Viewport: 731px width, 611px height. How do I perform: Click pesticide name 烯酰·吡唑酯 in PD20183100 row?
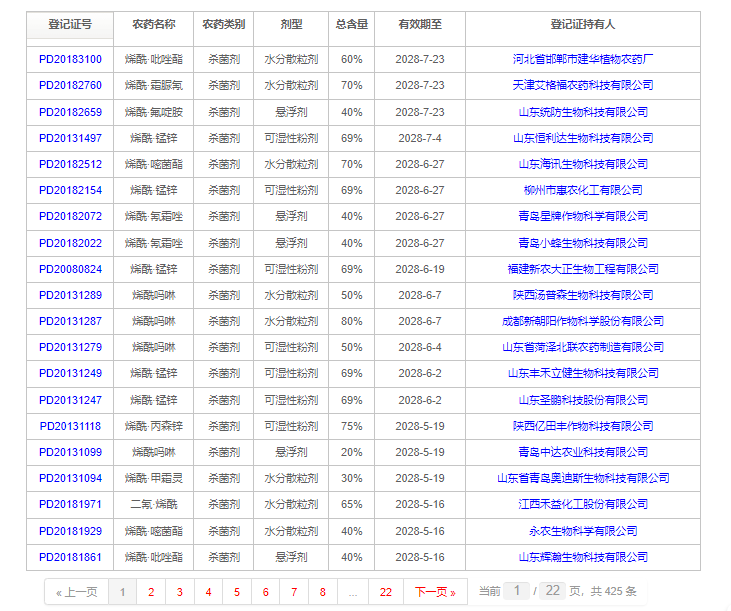pos(154,60)
